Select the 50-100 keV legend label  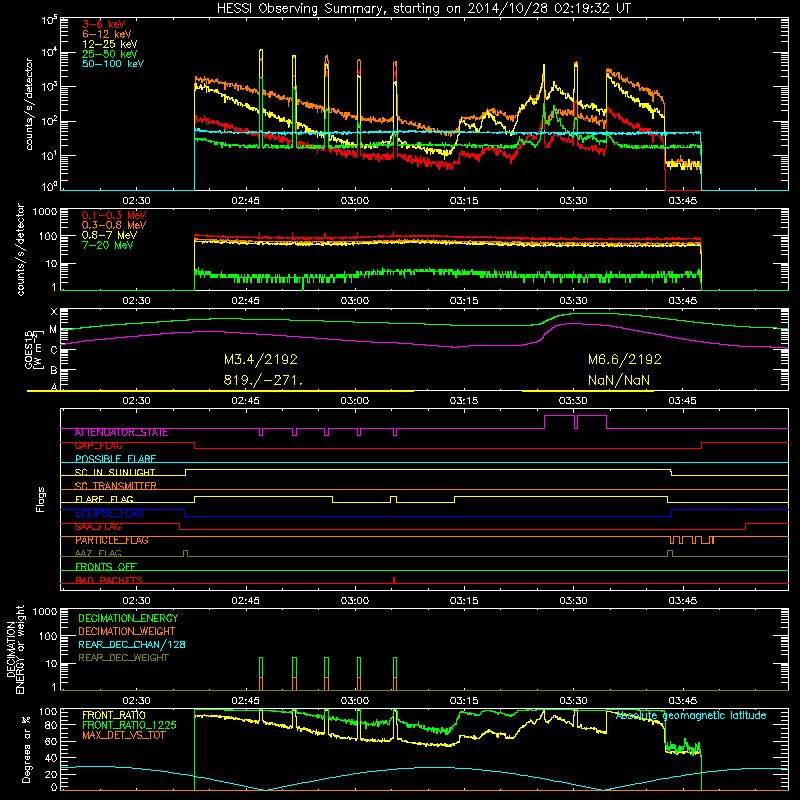point(113,64)
